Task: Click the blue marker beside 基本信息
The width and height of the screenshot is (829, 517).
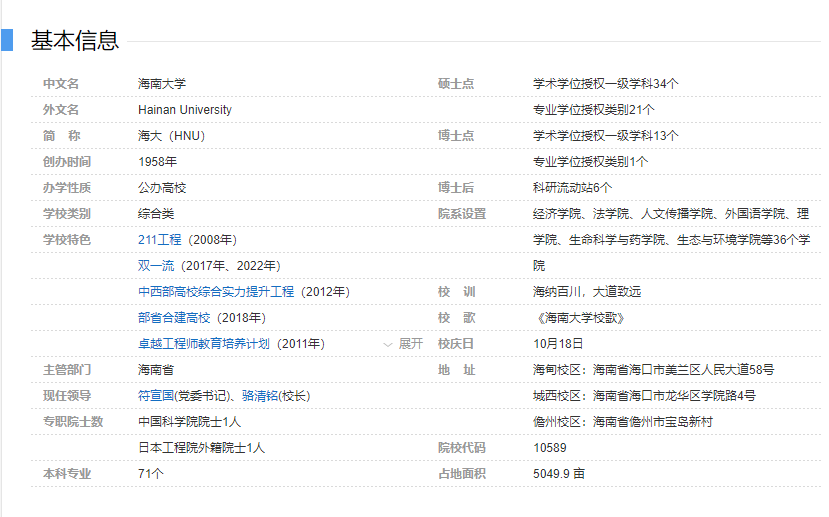Action: (x=7, y=40)
